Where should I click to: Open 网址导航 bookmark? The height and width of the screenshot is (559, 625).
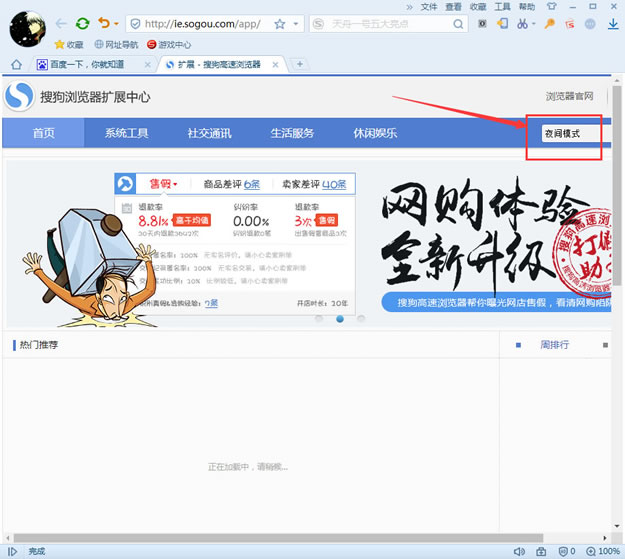116,45
